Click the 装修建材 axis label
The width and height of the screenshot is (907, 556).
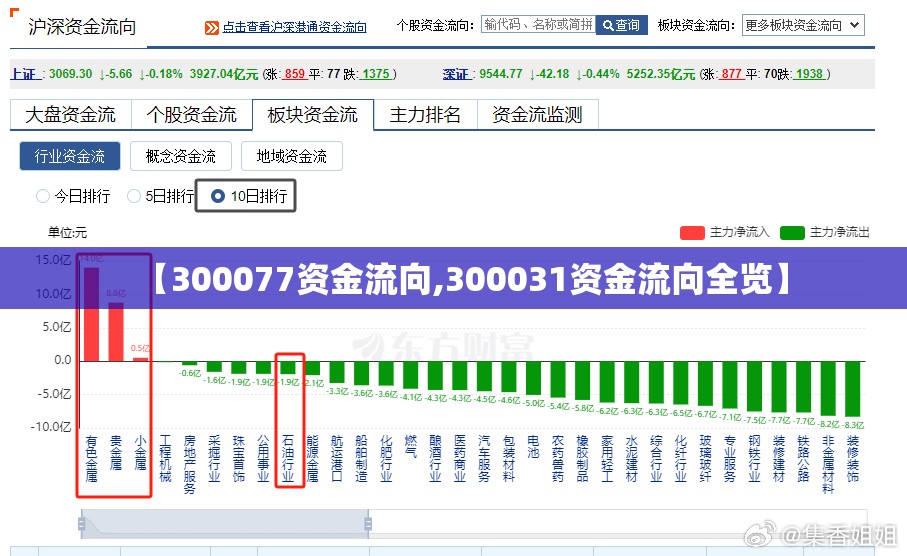(x=779, y=459)
